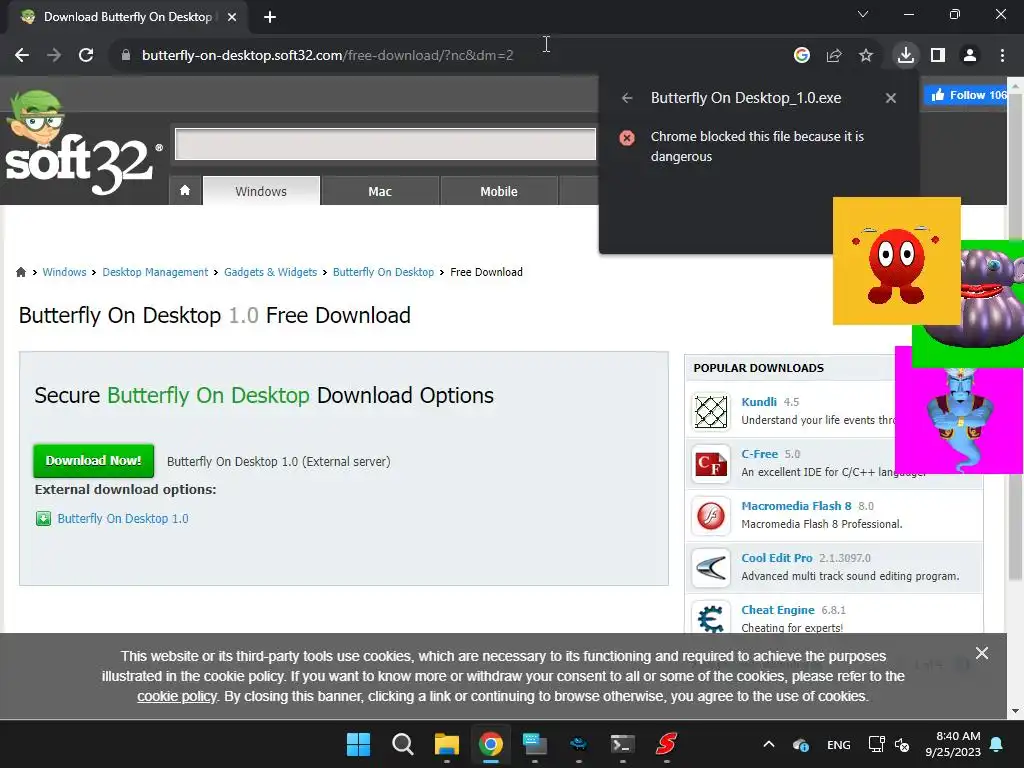Click the Download Now! button
Screen dimensions: 1024x768
(x=93, y=460)
